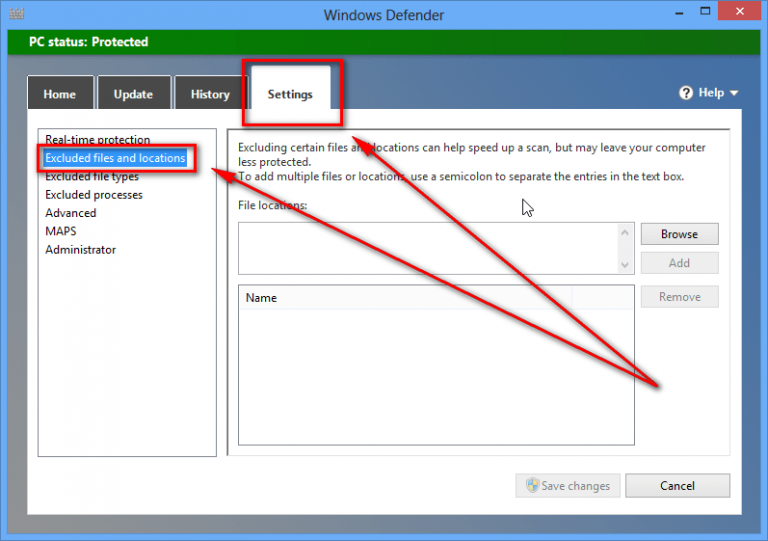Select Administrator in the settings list
Image resolution: width=768 pixels, height=541 pixels.
(81, 250)
